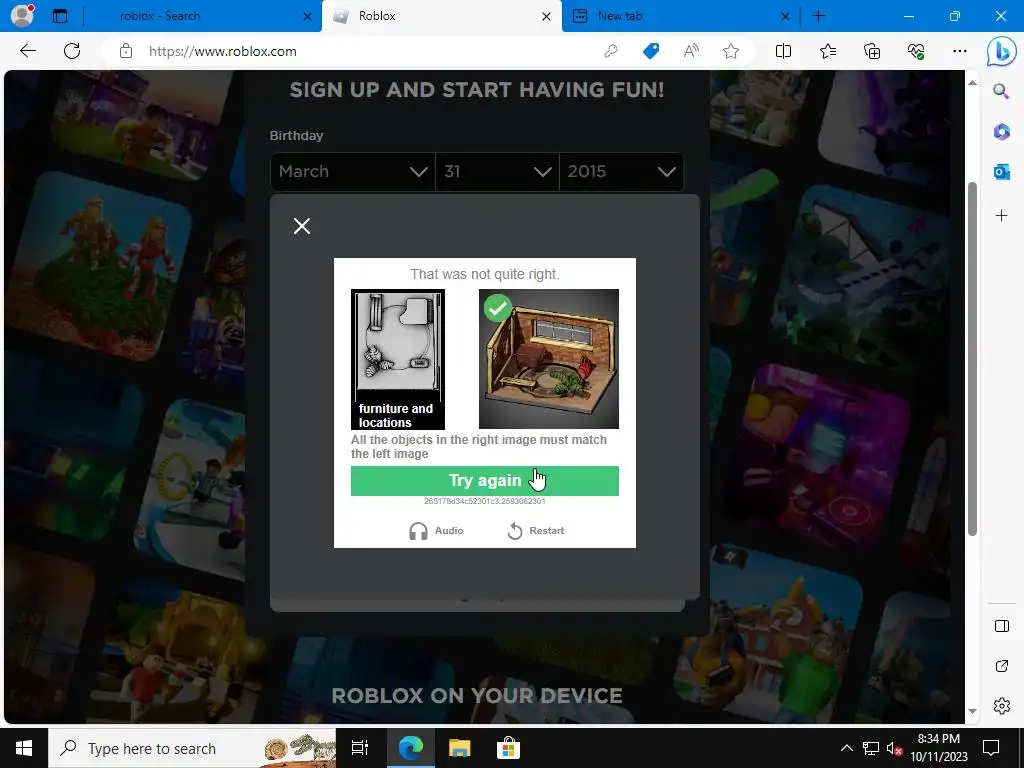Close the roblox - Search tab
This screenshot has height=768, width=1024.
(308, 16)
